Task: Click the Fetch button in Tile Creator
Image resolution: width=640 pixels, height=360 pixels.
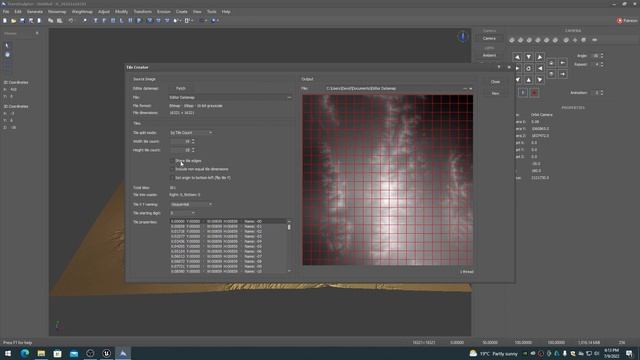Action: [x=180, y=89]
